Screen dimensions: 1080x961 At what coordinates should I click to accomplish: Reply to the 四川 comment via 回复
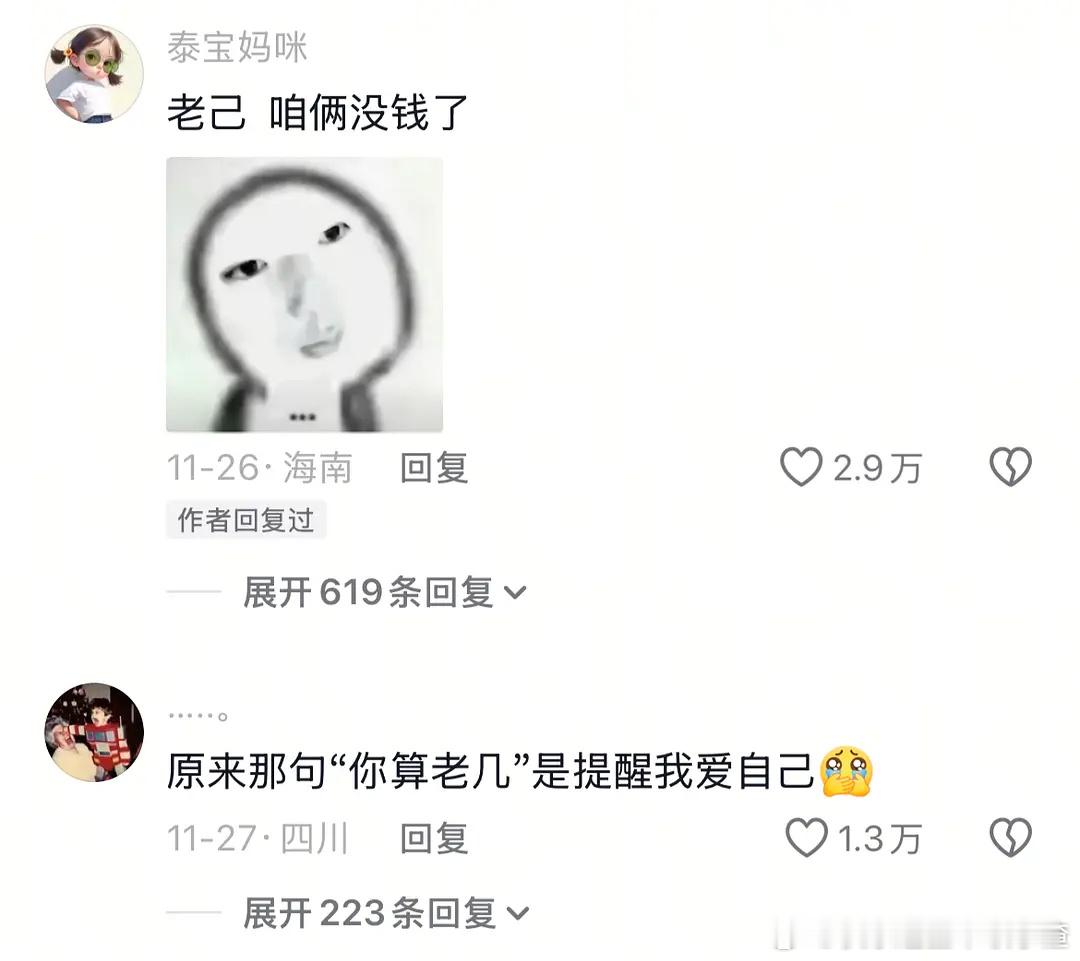click(x=435, y=838)
